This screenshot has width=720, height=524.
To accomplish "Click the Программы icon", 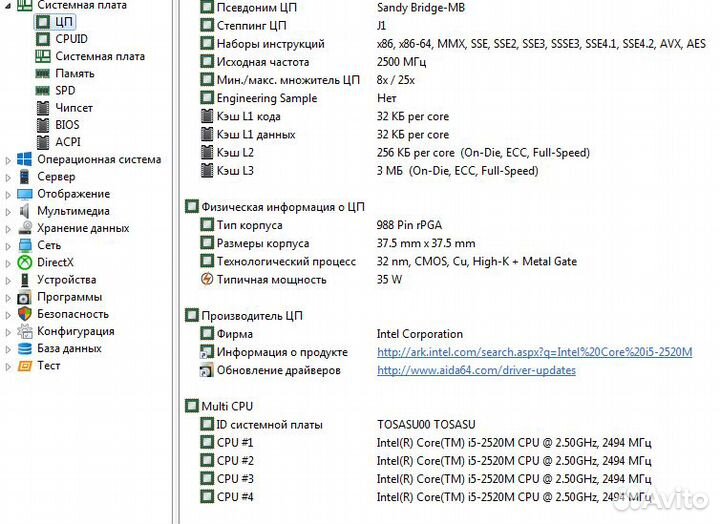I will tap(24, 297).
